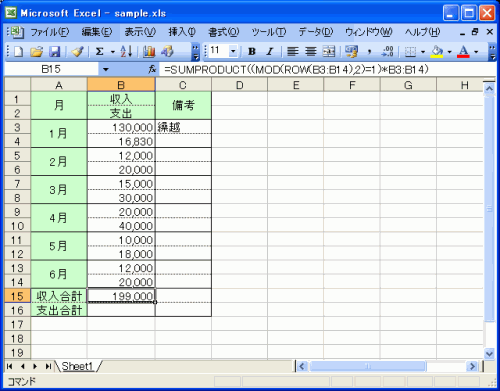
Task: Select column D header
Action: coord(239,85)
